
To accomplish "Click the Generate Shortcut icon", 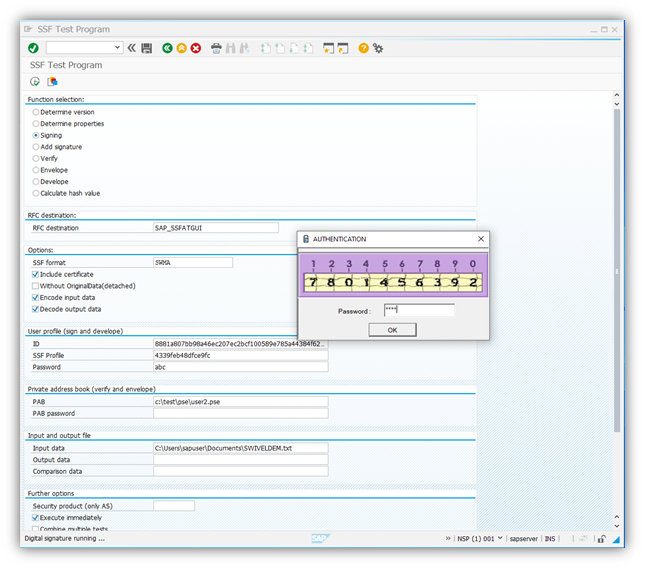I will pos(343,48).
